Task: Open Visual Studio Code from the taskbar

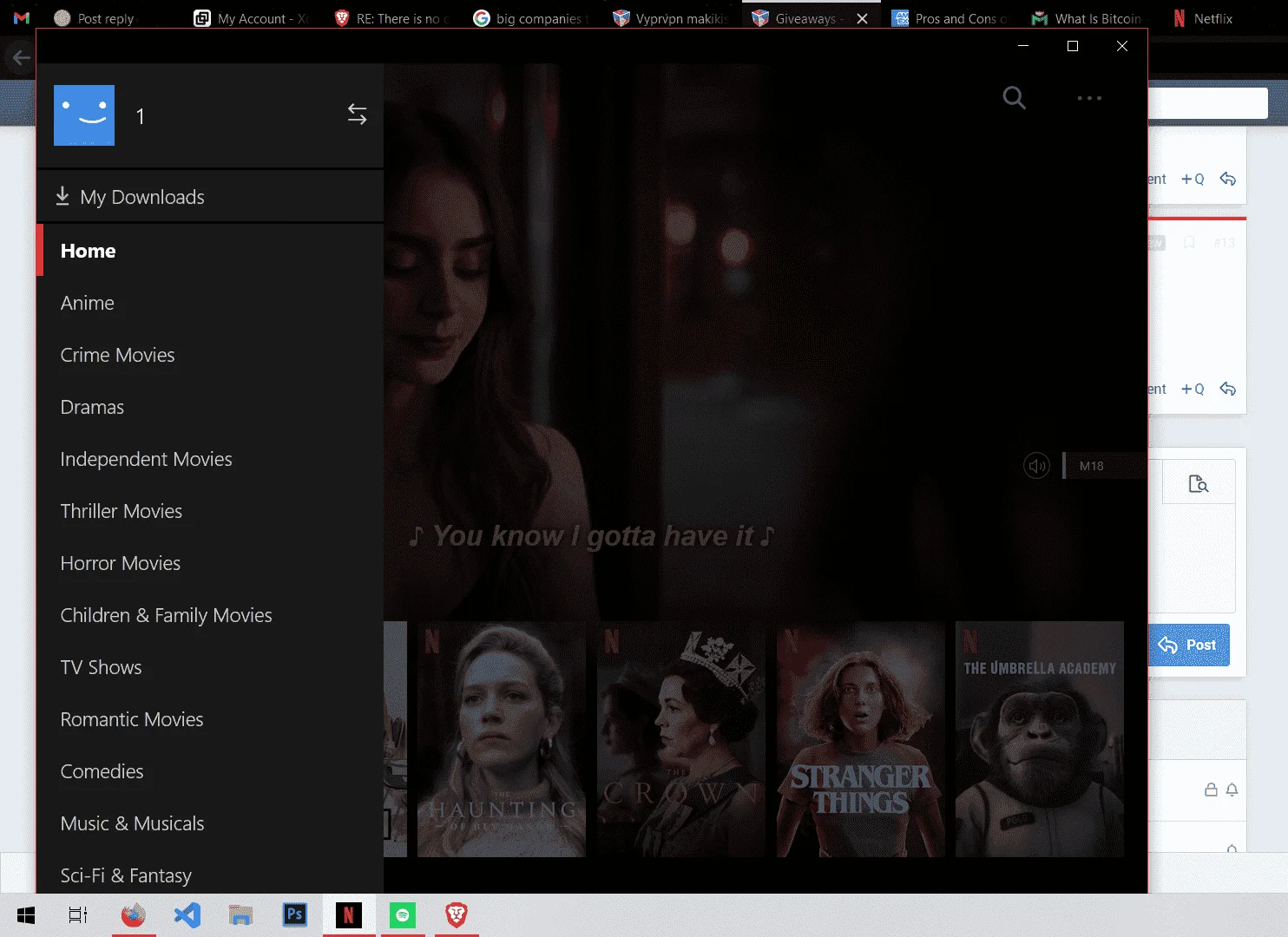Action: [187, 915]
